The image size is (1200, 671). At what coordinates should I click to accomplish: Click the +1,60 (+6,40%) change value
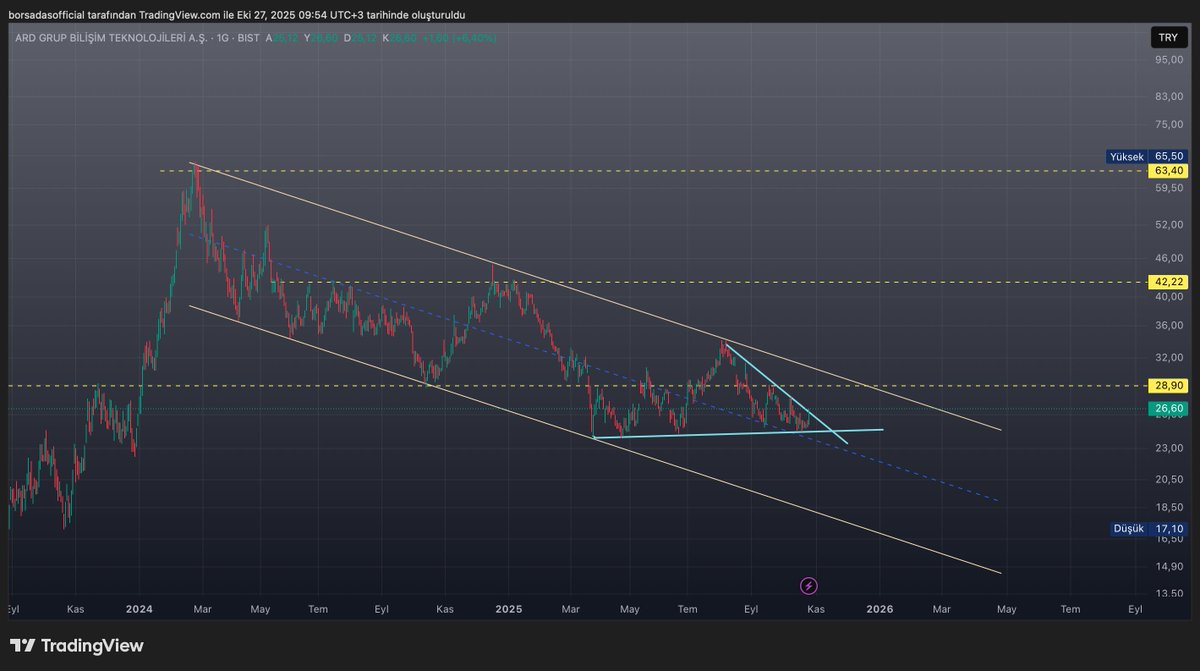(459, 37)
